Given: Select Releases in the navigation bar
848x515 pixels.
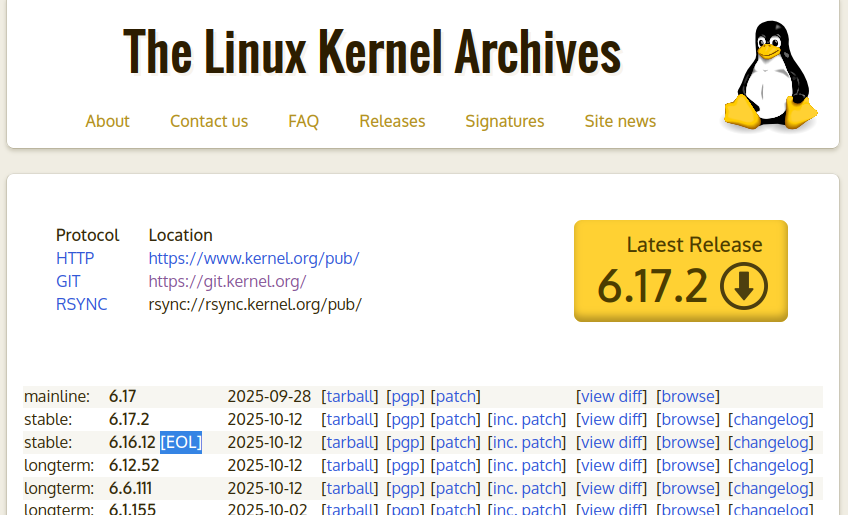Looking at the screenshot, I should (392, 121).
